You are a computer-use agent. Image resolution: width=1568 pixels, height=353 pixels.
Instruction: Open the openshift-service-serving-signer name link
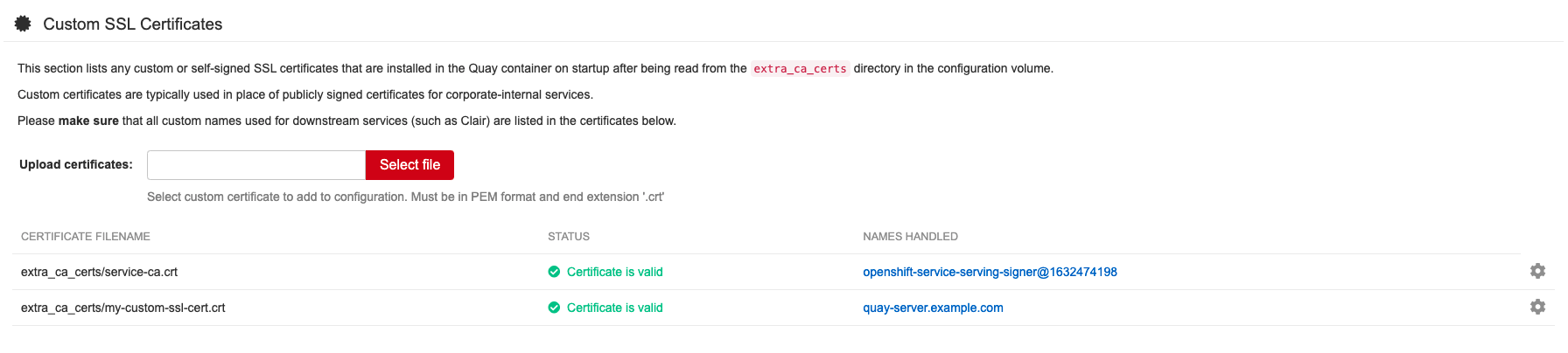990,272
